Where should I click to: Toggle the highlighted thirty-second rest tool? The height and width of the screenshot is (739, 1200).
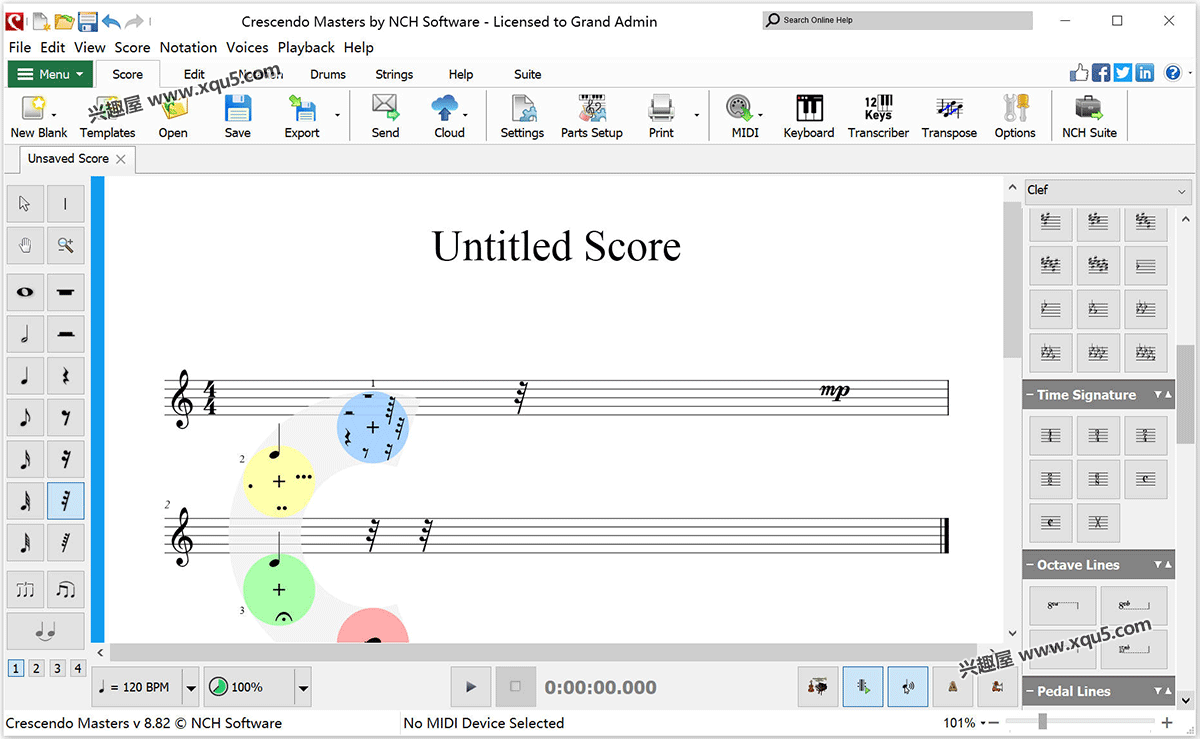66,500
